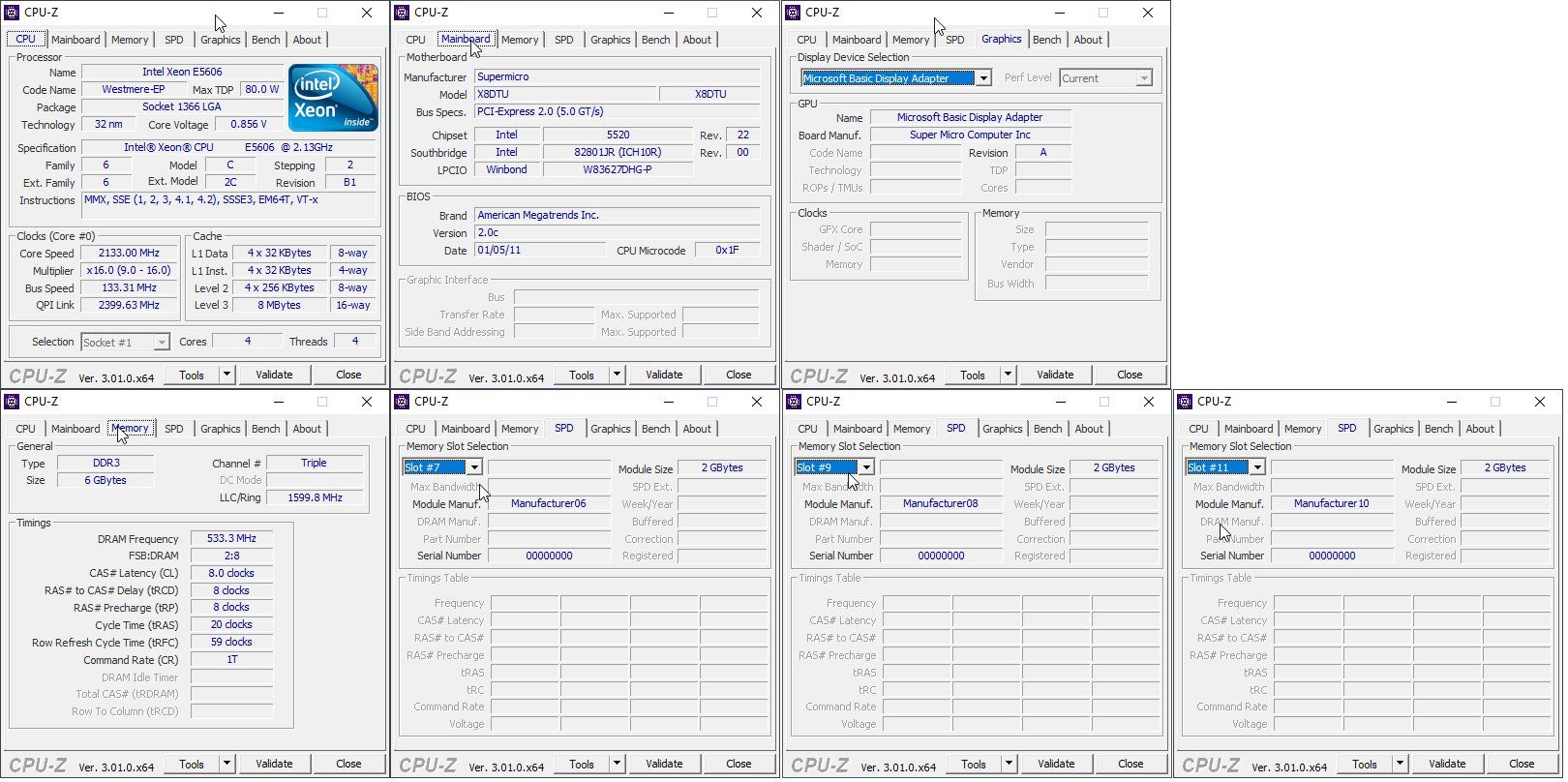Viewport: 1568px width, 782px height.
Task: Click the core speed value 2133.00 MHz
Action: [129, 254]
